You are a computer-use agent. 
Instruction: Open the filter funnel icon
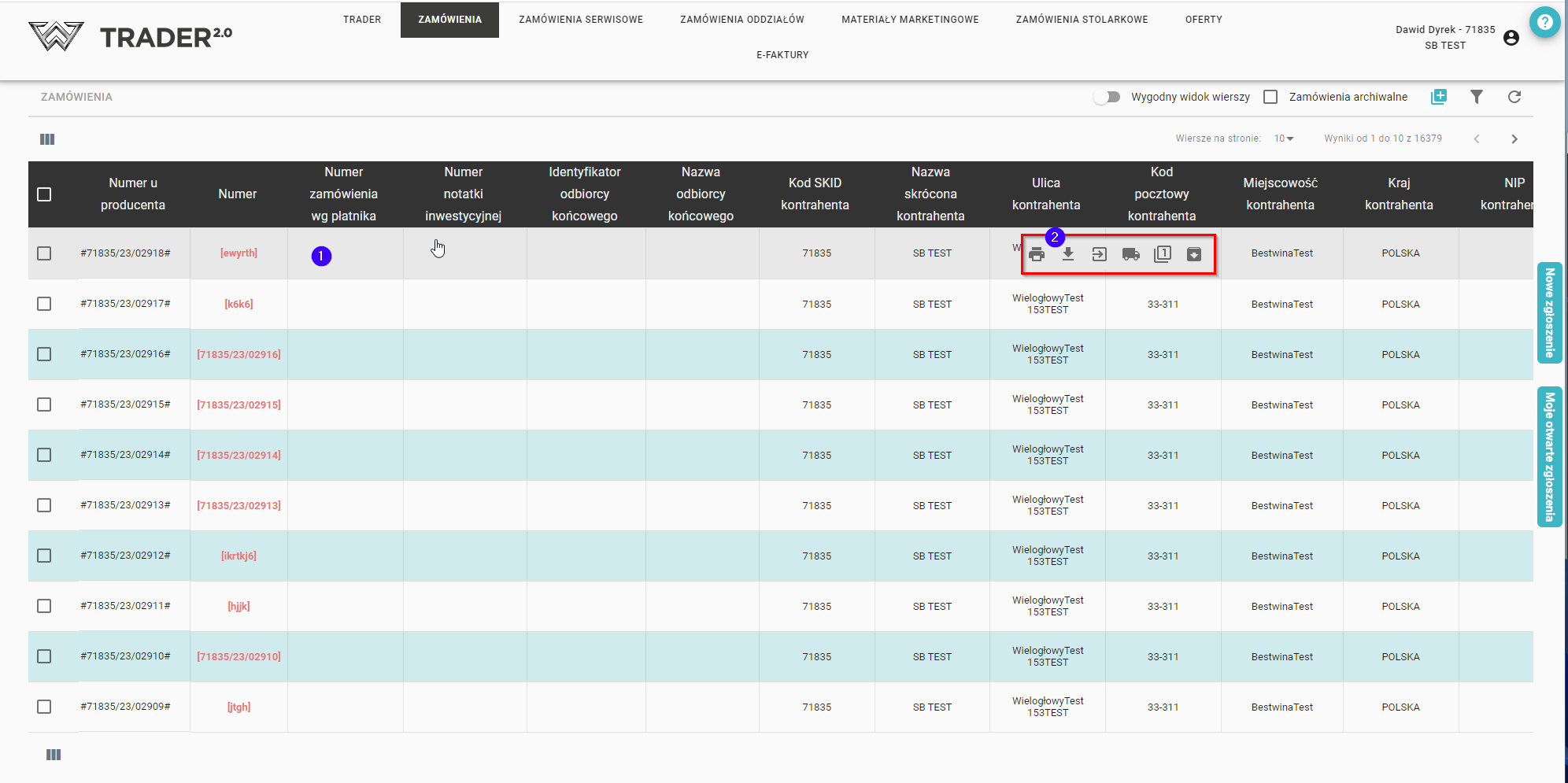1477,97
